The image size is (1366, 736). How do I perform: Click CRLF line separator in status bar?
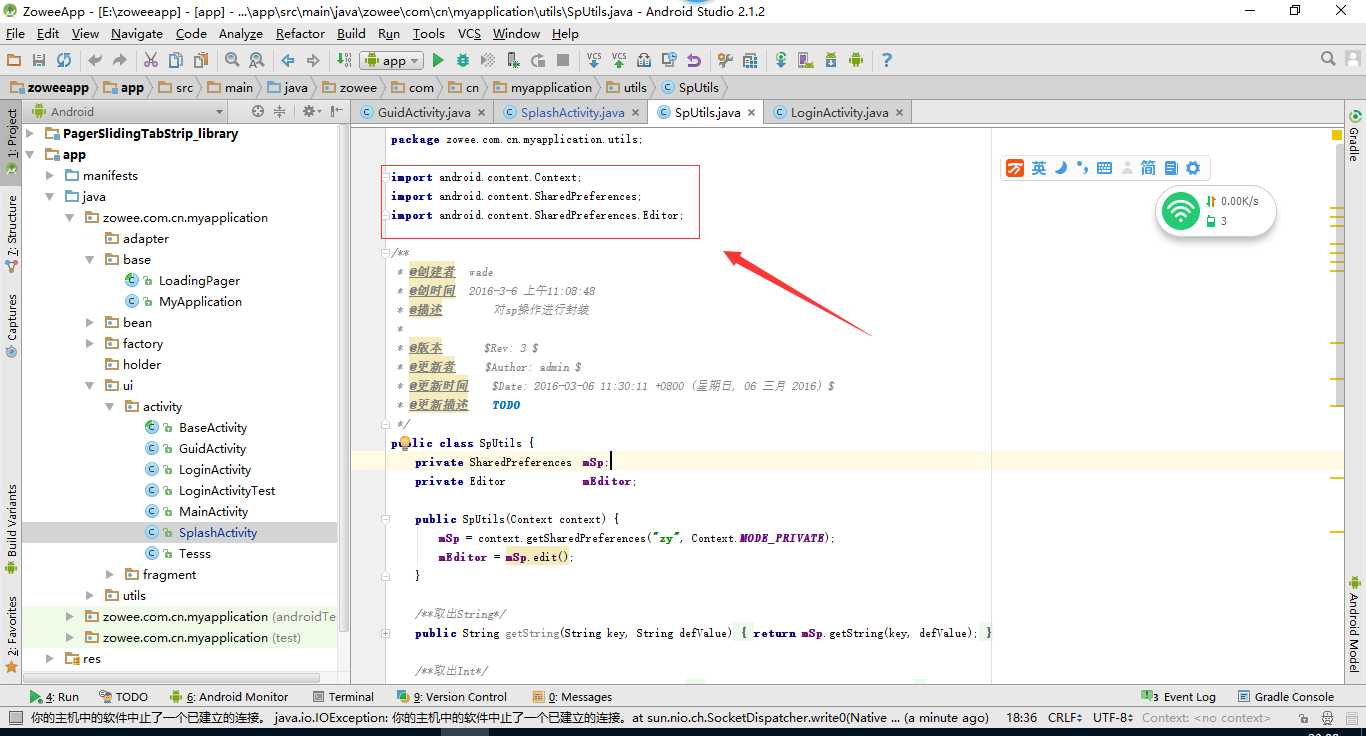click(x=1065, y=717)
